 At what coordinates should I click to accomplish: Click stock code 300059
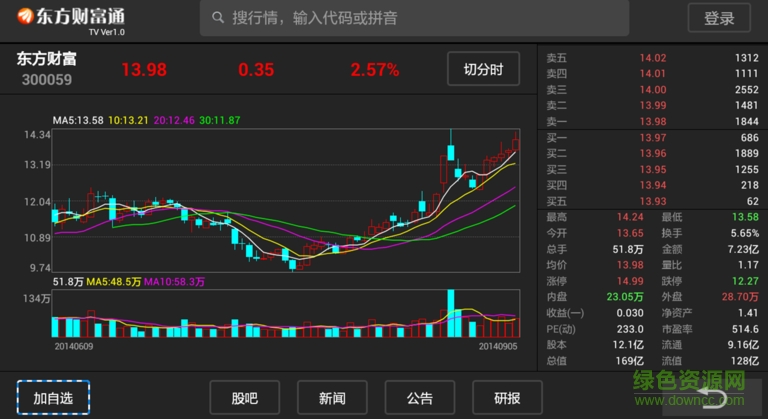pos(47,79)
